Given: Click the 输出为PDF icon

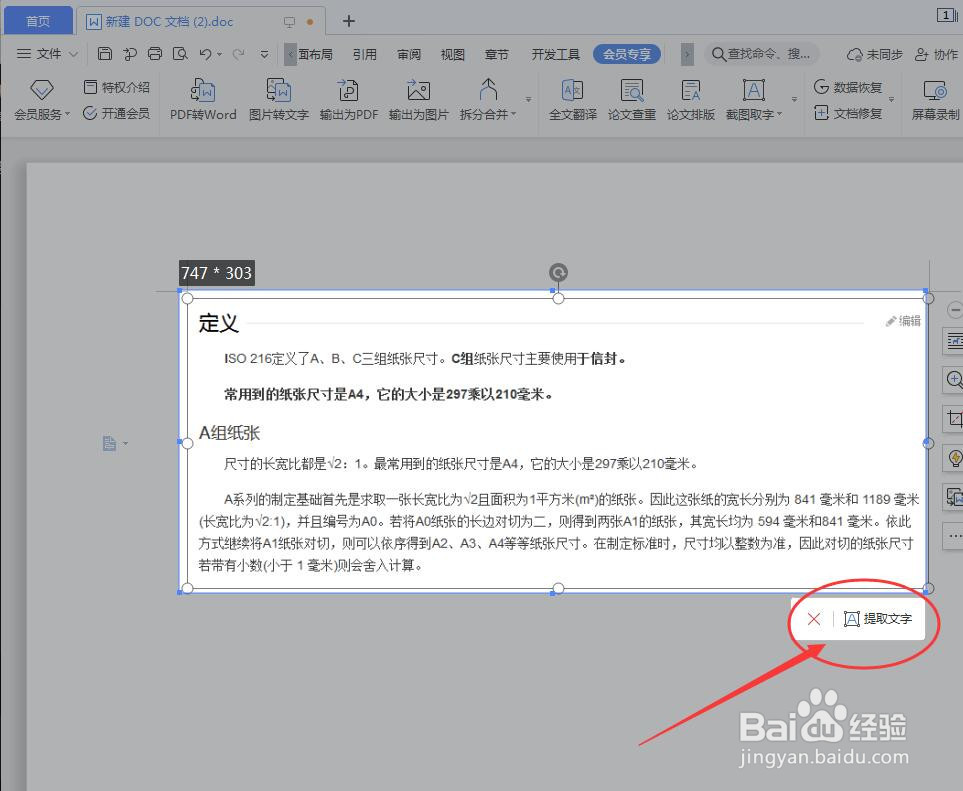Looking at the screenshot, I should (348, 99).
